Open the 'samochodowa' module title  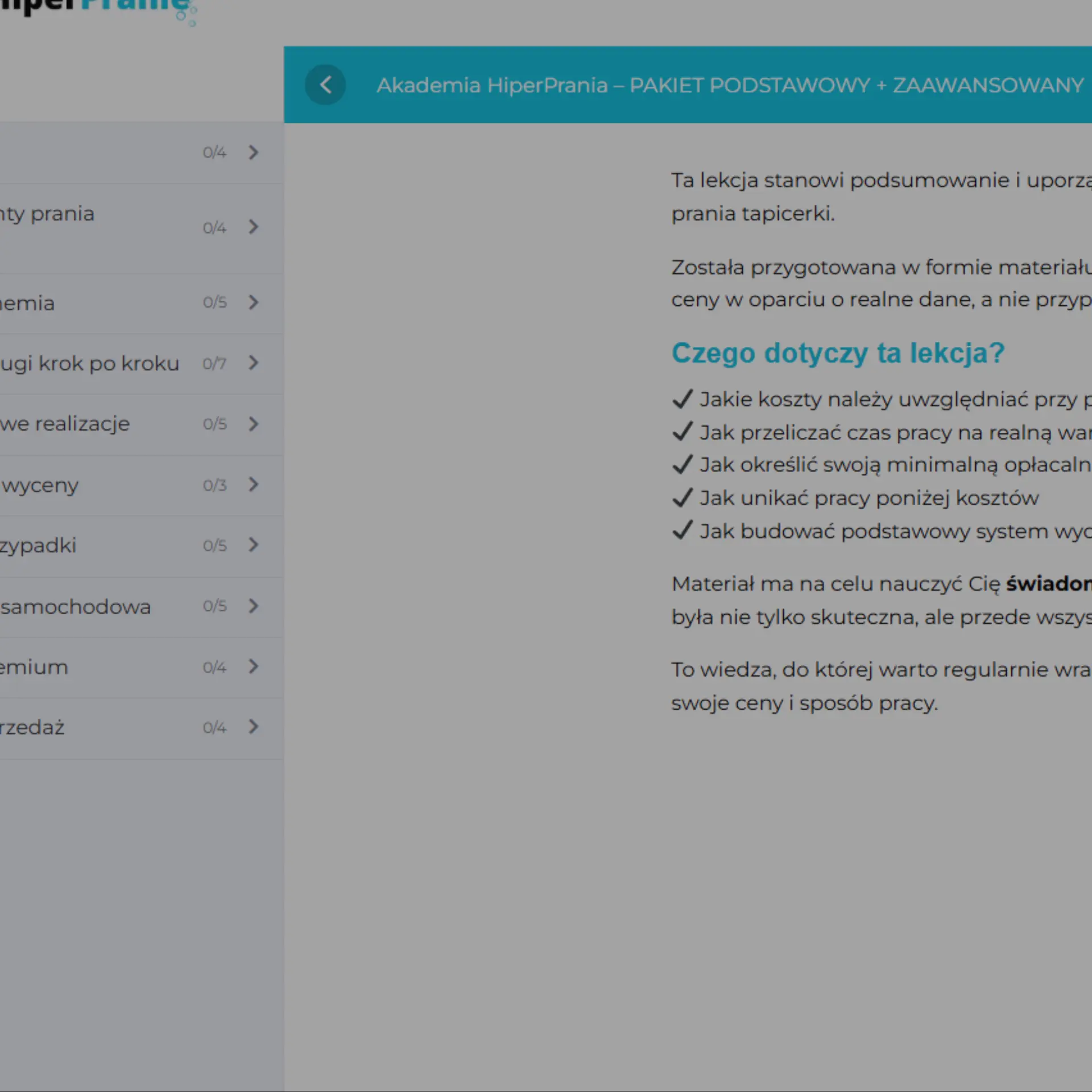pyautogui.click(x=75, y=607)
